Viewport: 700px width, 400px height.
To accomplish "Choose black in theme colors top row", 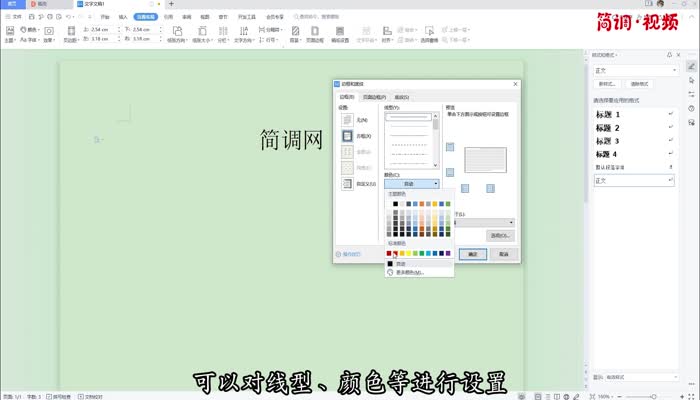I will pyautogui.click(x=396, y=204).
